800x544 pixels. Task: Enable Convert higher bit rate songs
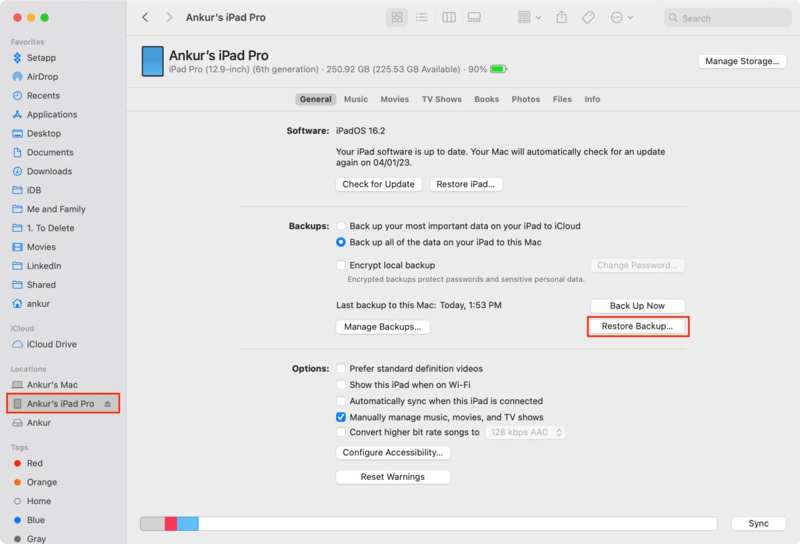[x=341, y=432]
